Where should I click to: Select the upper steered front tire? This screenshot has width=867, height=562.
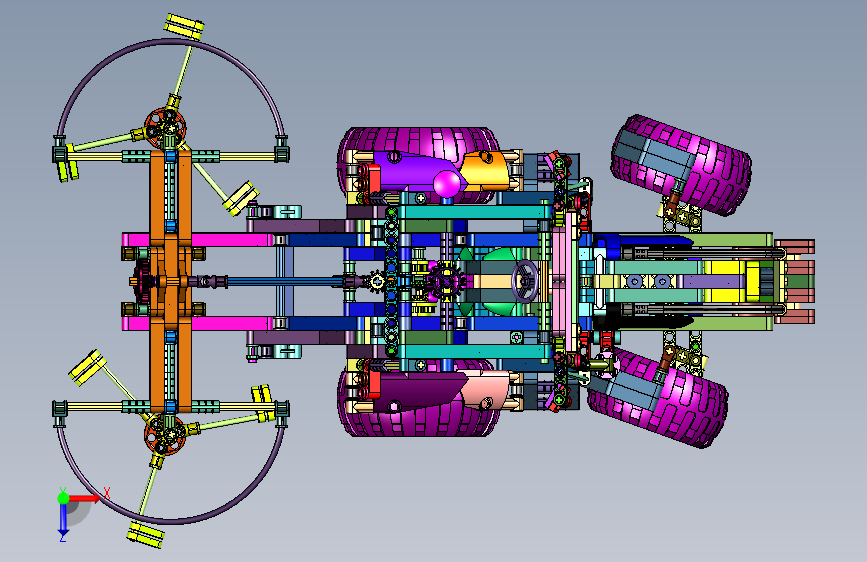(713, 171)
